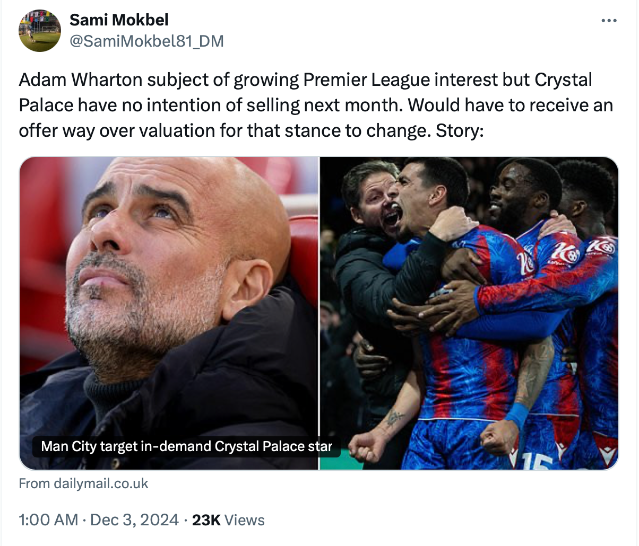The image size is (639, 546).
Task: View the 23K Views count
Action: tap(228, 520)
